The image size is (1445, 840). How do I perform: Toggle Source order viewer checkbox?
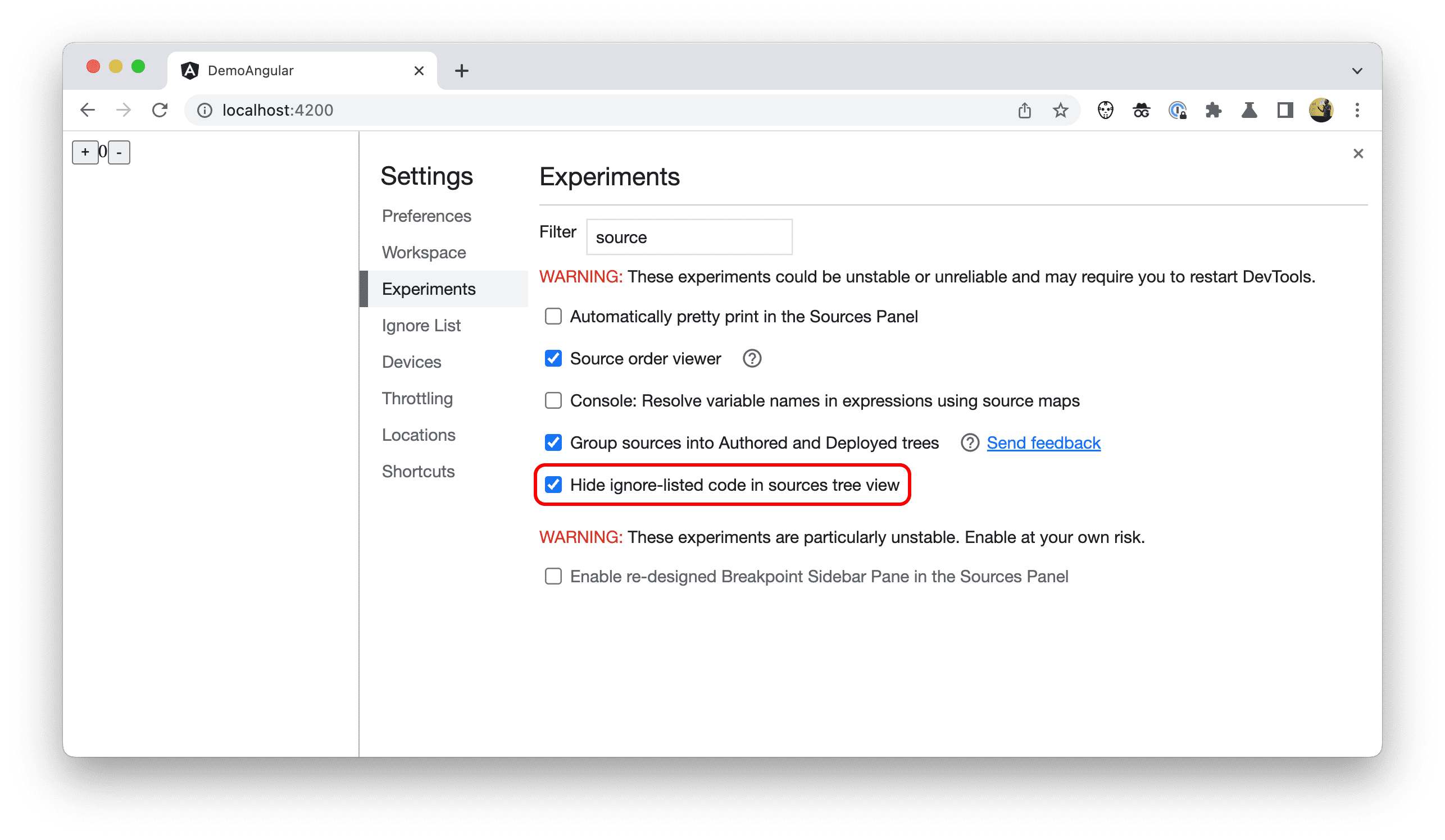click(553, 359)
